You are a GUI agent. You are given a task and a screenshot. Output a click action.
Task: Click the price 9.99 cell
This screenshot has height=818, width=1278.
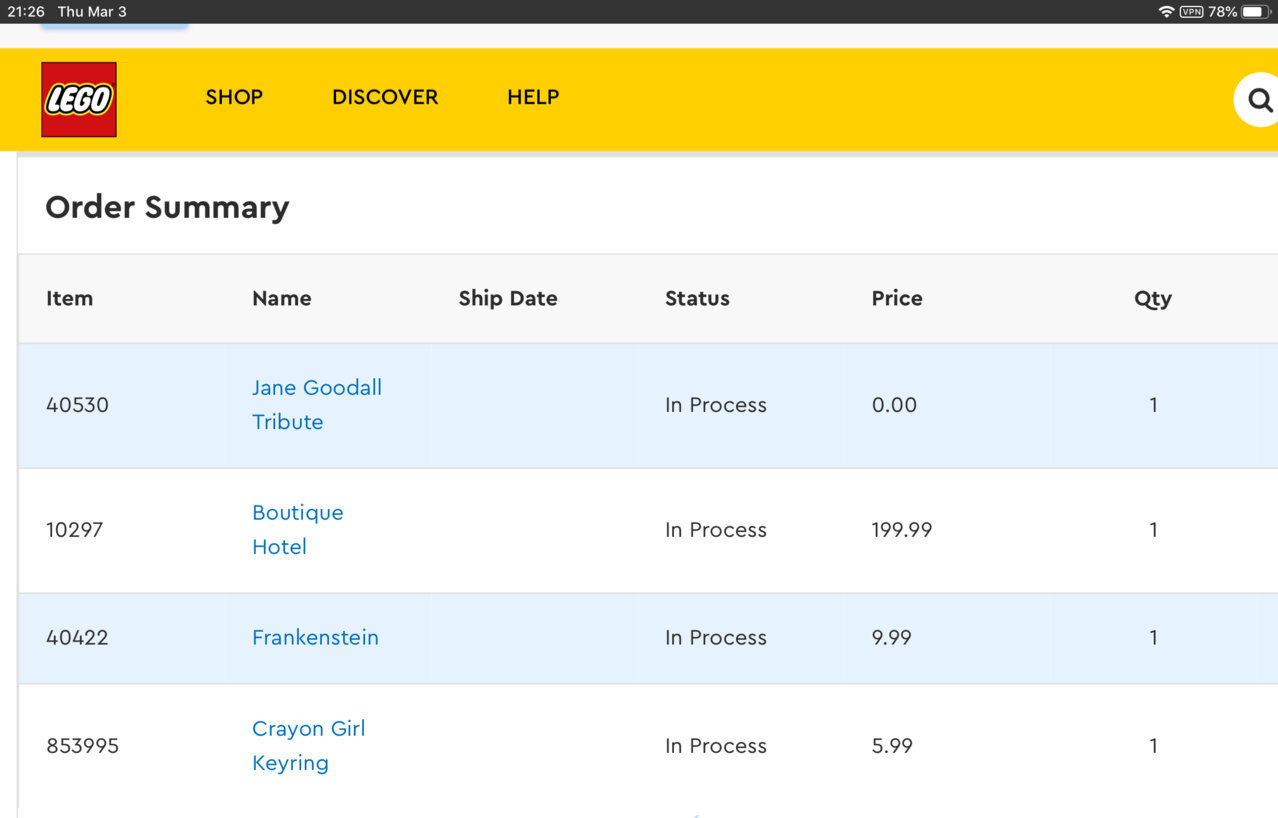892,638
